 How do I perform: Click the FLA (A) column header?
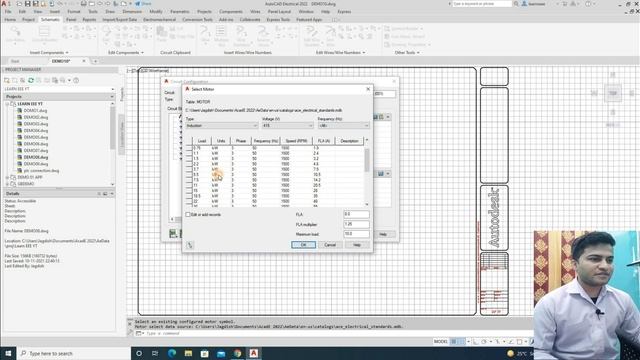click(x=324, y=141)
